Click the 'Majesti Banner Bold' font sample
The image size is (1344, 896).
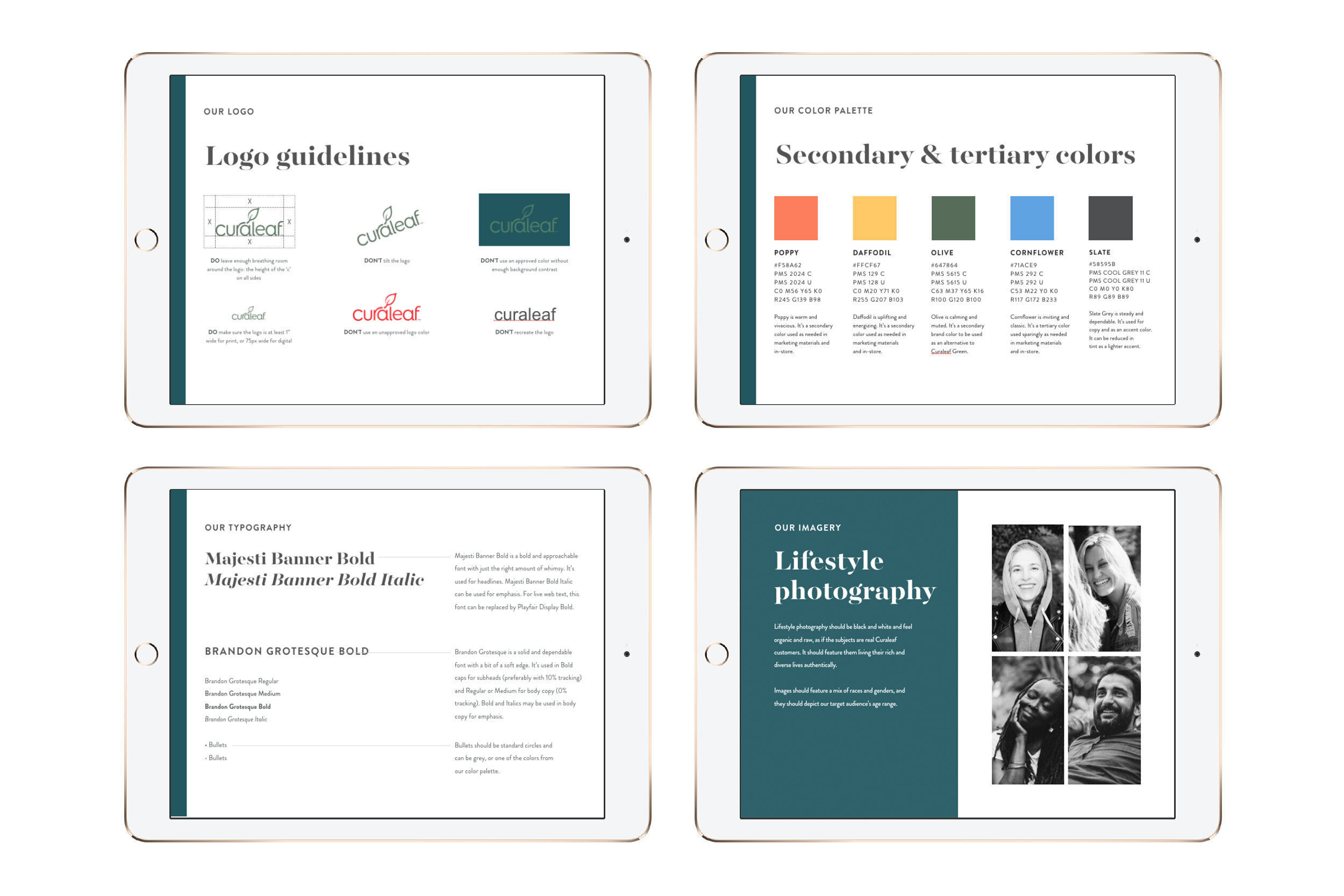coord(290,558)
